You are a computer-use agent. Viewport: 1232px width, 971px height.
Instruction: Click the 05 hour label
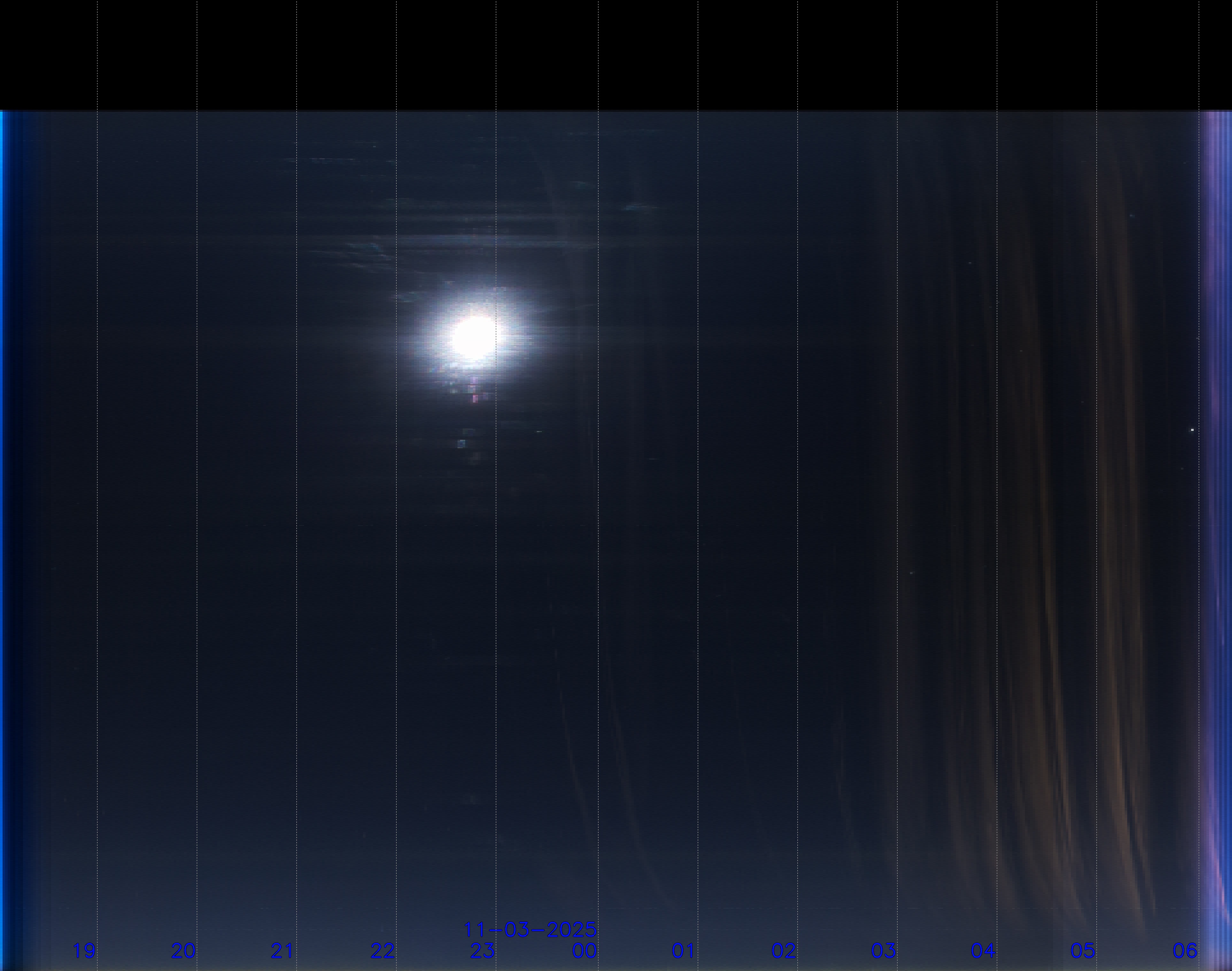click(x=1082, y=951)
